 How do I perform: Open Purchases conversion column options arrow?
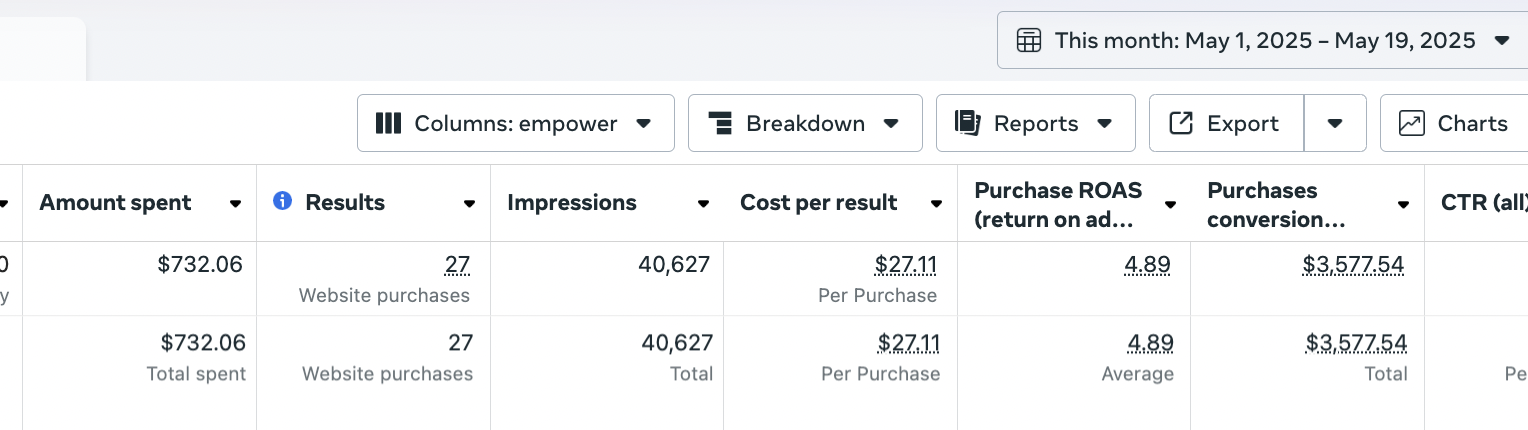(x=1403, y=204)
